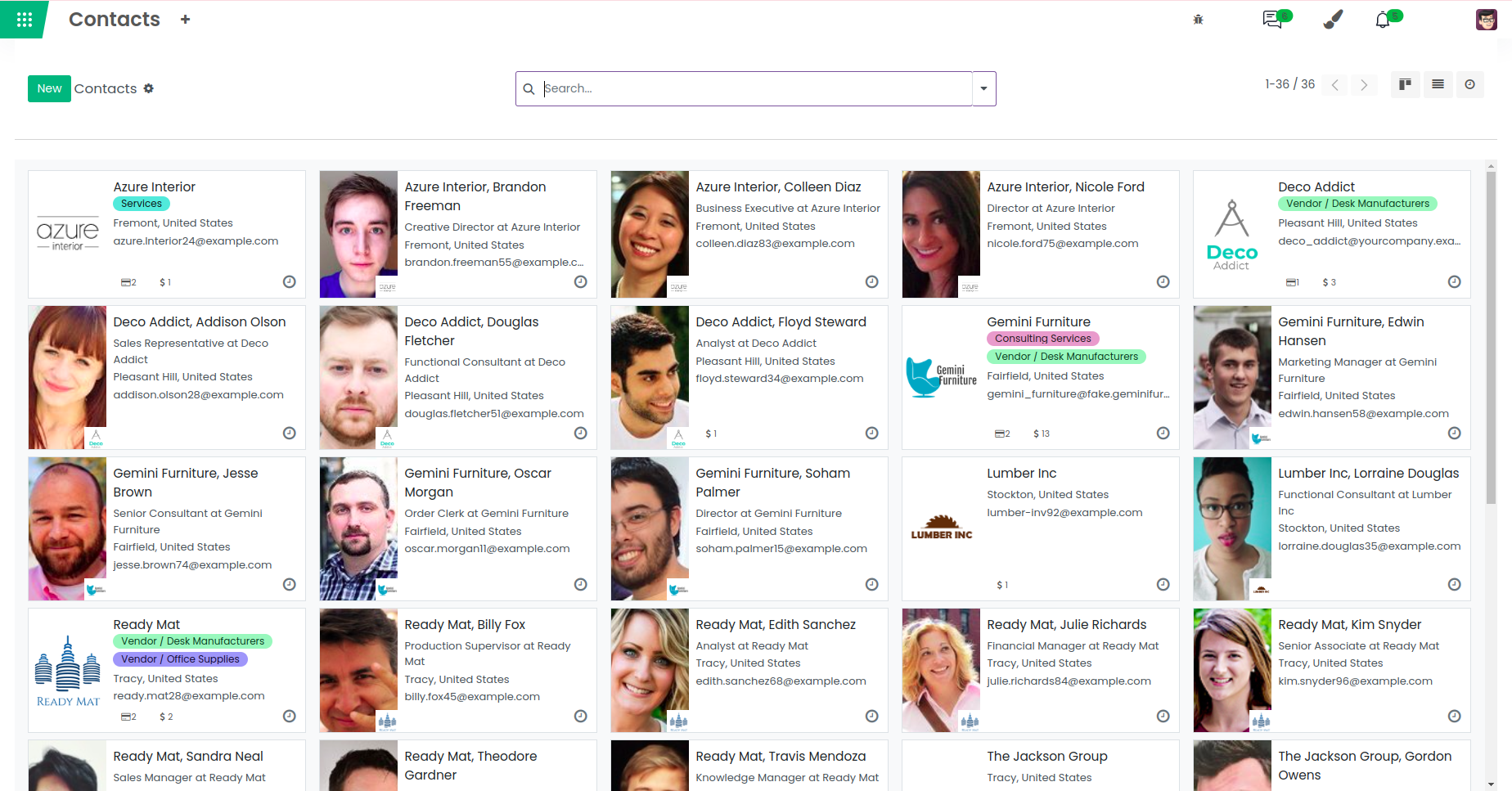
Task: Click email kim.snyder96@example.com
Action: pos(1356,681)
